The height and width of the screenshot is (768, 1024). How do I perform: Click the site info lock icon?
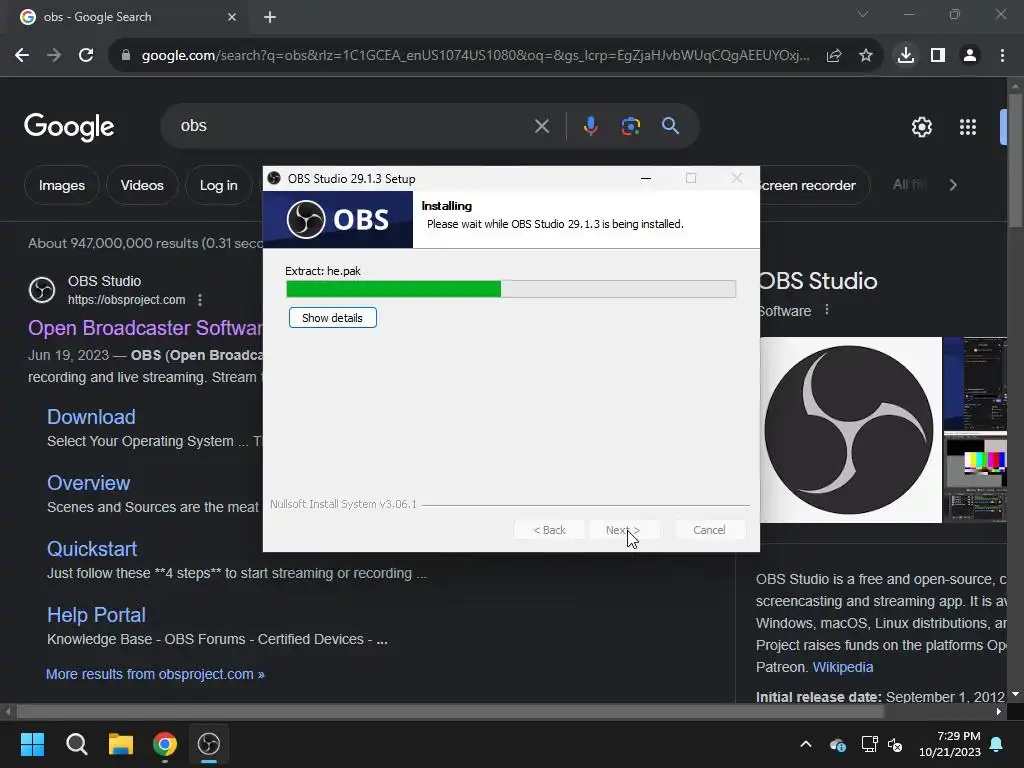point(126,56)
